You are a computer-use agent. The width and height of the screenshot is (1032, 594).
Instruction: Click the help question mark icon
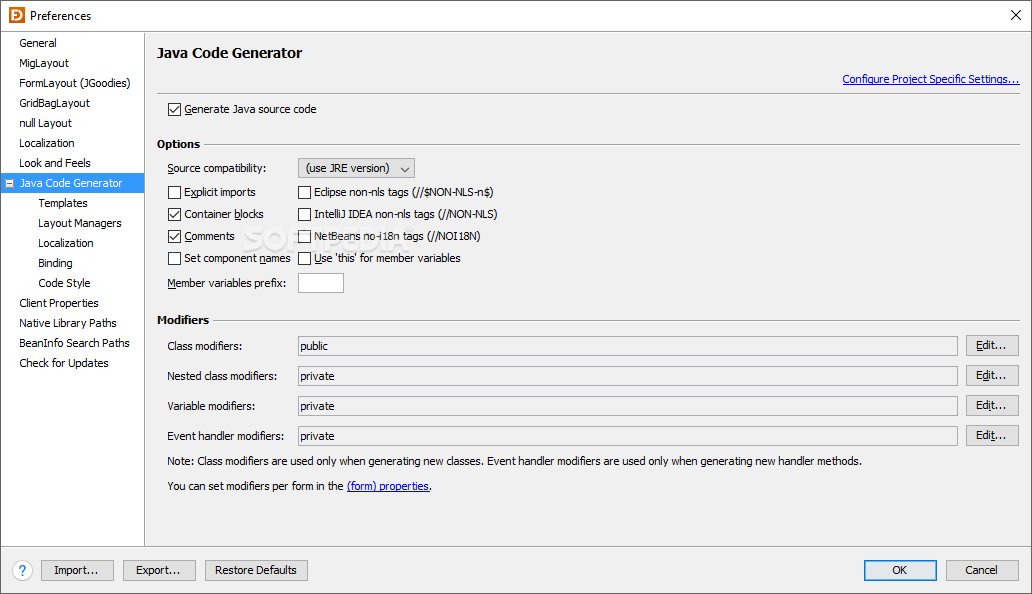(x=22, y=570)
